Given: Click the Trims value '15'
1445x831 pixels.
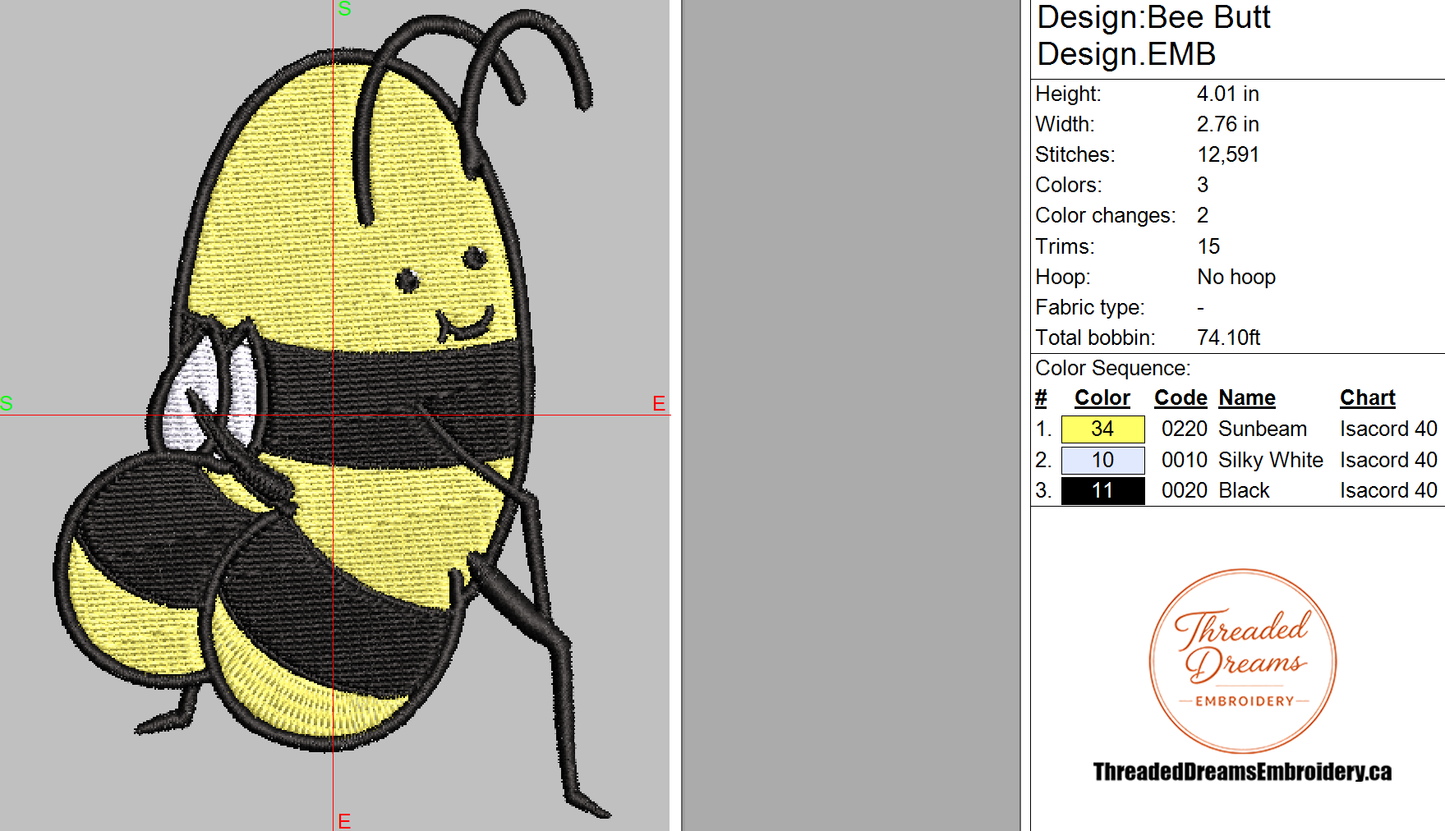Looking at the screenshot, I should point(1208,246).
